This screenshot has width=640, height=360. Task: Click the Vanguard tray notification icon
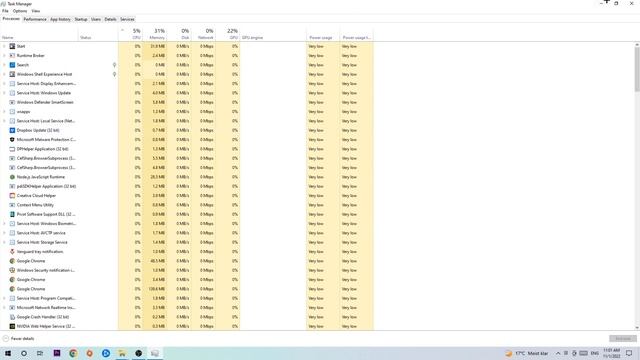coord(12,251)
